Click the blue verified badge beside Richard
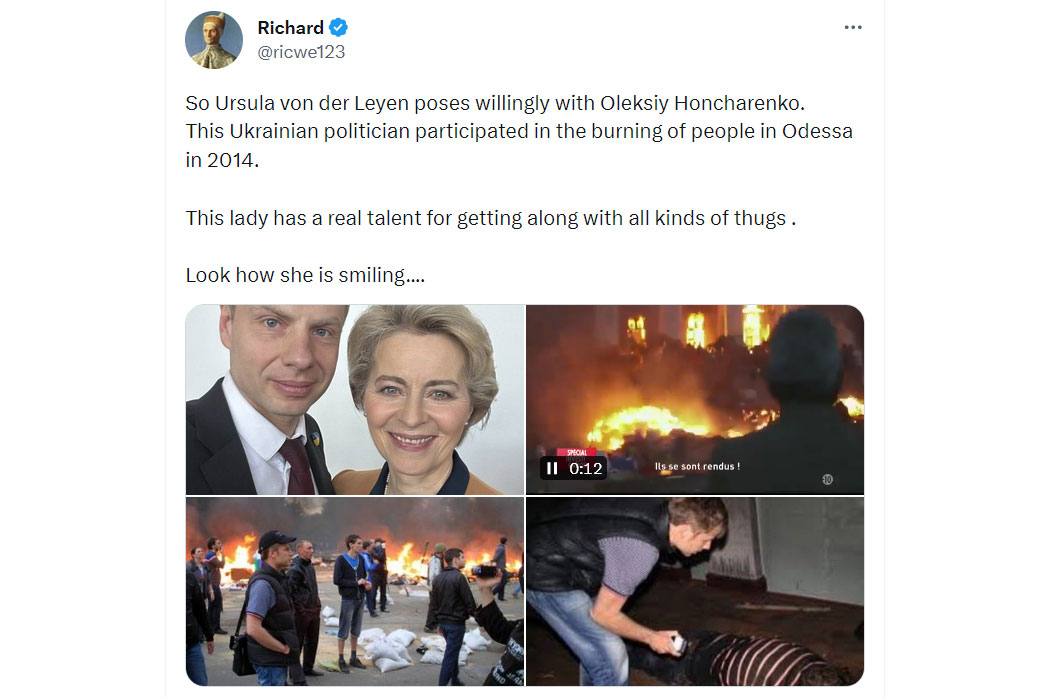The height and width of the screenshot is (698, 1050). click(x=338, y=27)
